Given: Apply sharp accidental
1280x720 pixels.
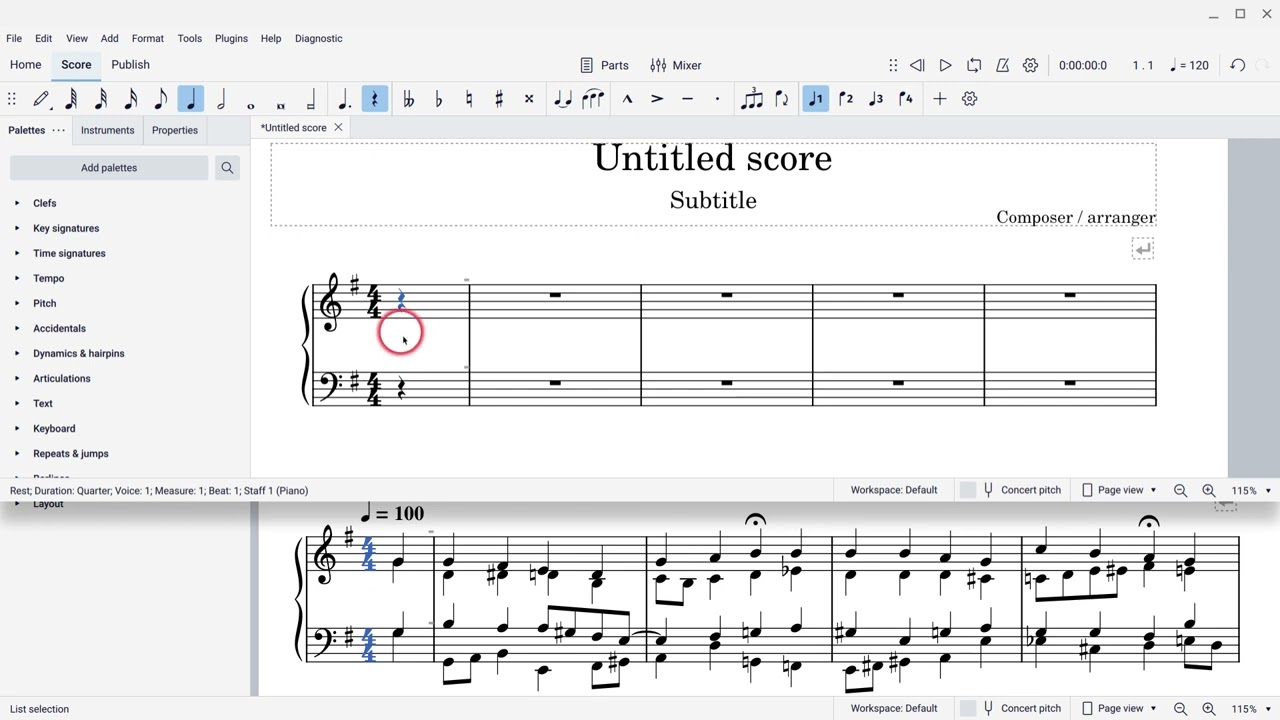Looking at the screenshot, I should pyautogui.click(x=499, y=99).
